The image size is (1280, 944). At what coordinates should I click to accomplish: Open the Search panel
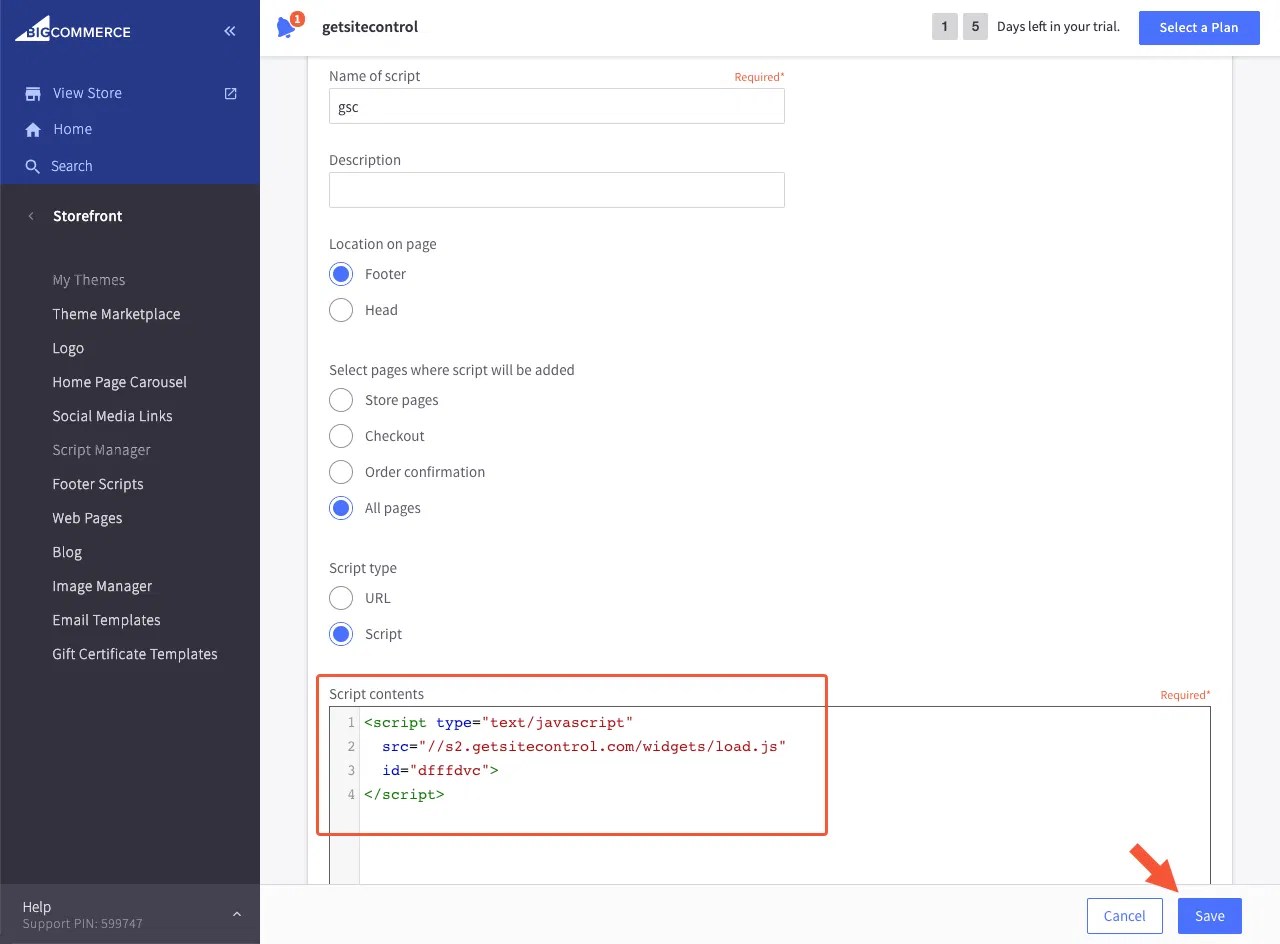[73, 166]
